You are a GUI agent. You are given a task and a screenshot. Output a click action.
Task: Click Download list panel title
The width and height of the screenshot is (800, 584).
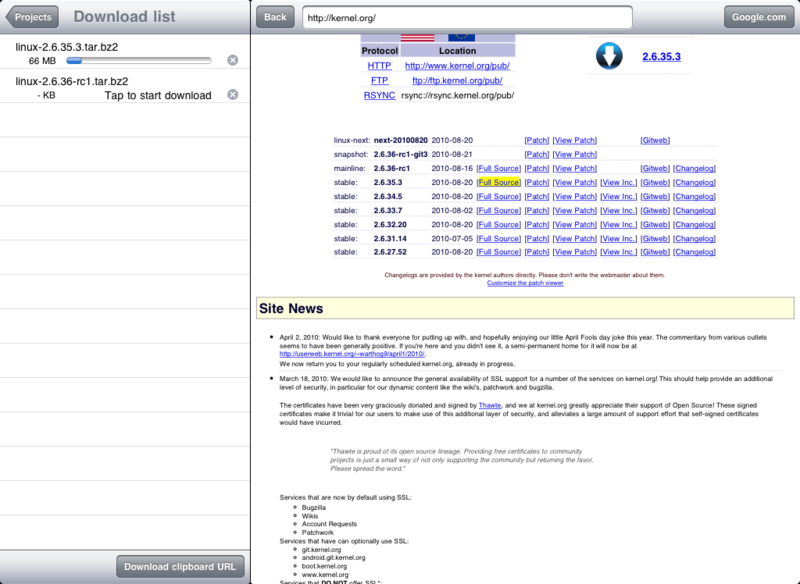124,16
